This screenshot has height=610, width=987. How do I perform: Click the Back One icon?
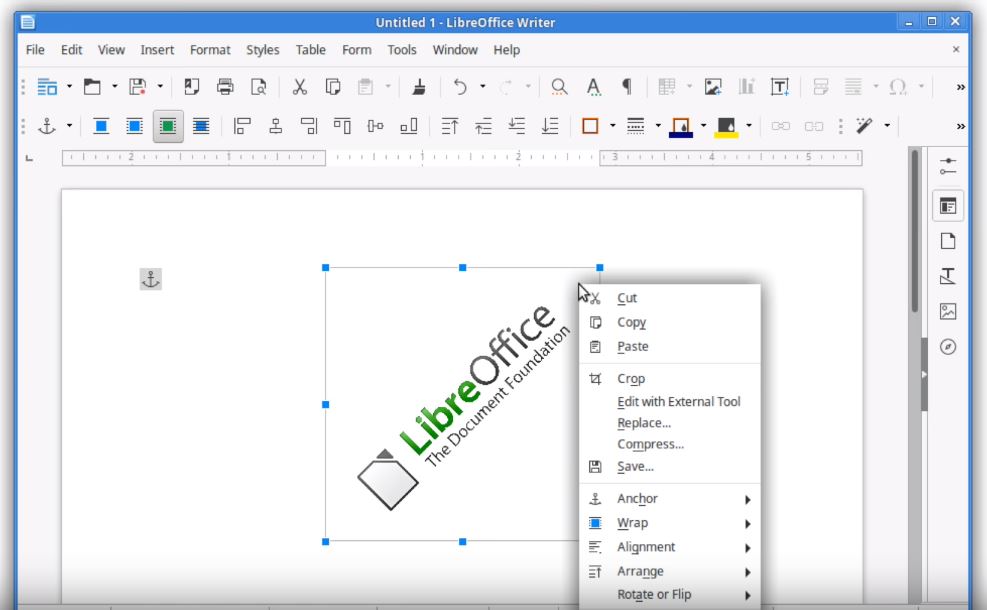pyautogui.click(x=516, y=126)
